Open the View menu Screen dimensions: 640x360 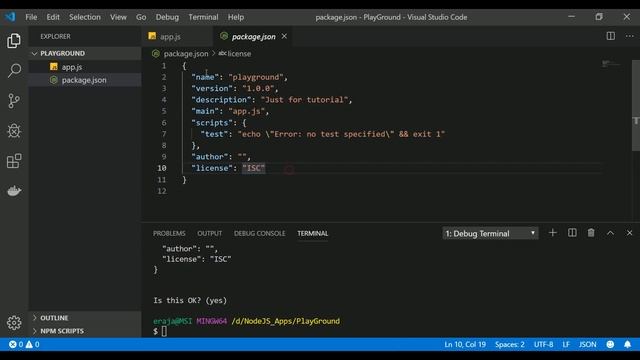[118, 17]
